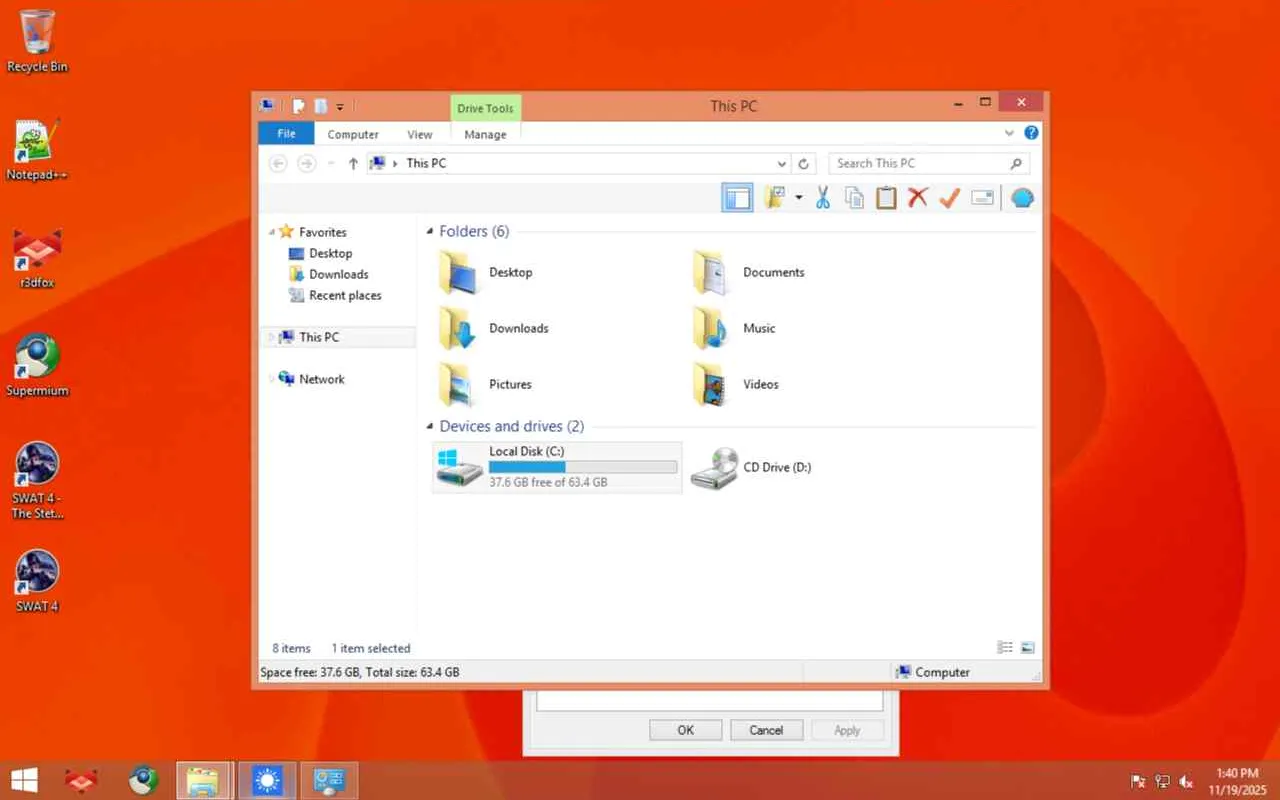Viewport: 1280px width, 800px height.
Task: Click the Properties icon in quick access toolbar
Action: tap(298, 106)
